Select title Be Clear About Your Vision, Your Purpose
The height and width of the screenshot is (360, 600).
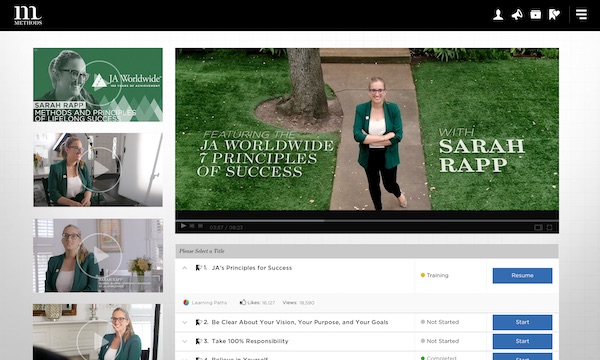click(x=300, y=322)
